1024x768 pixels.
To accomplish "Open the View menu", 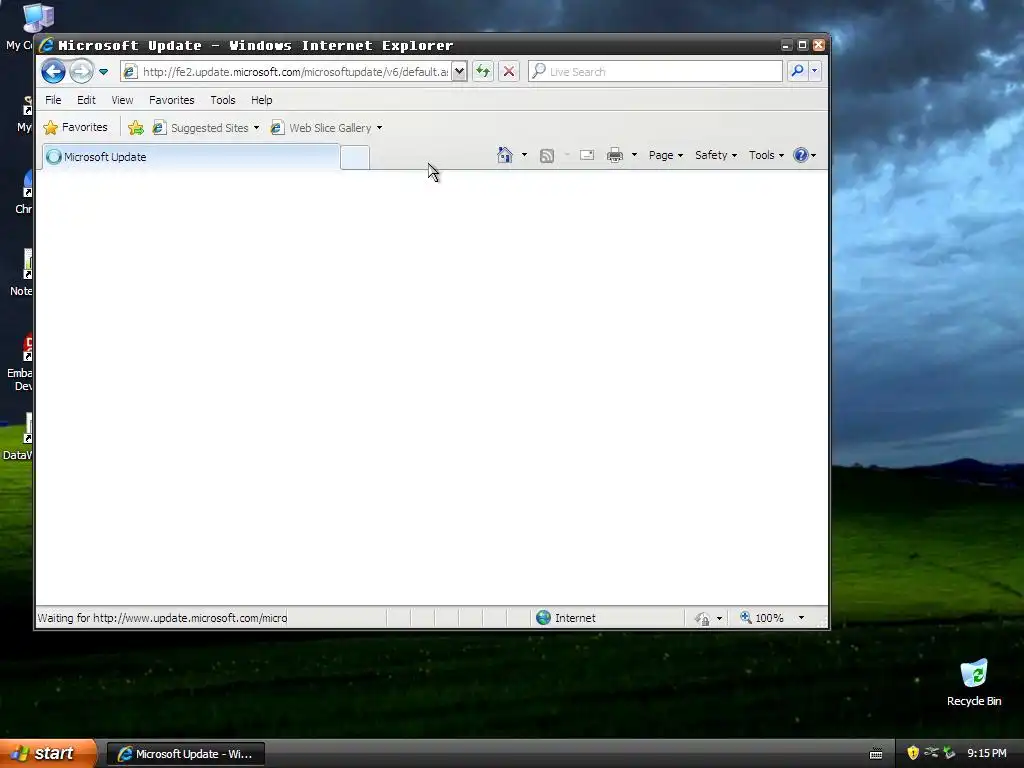I will click(122, 100).
